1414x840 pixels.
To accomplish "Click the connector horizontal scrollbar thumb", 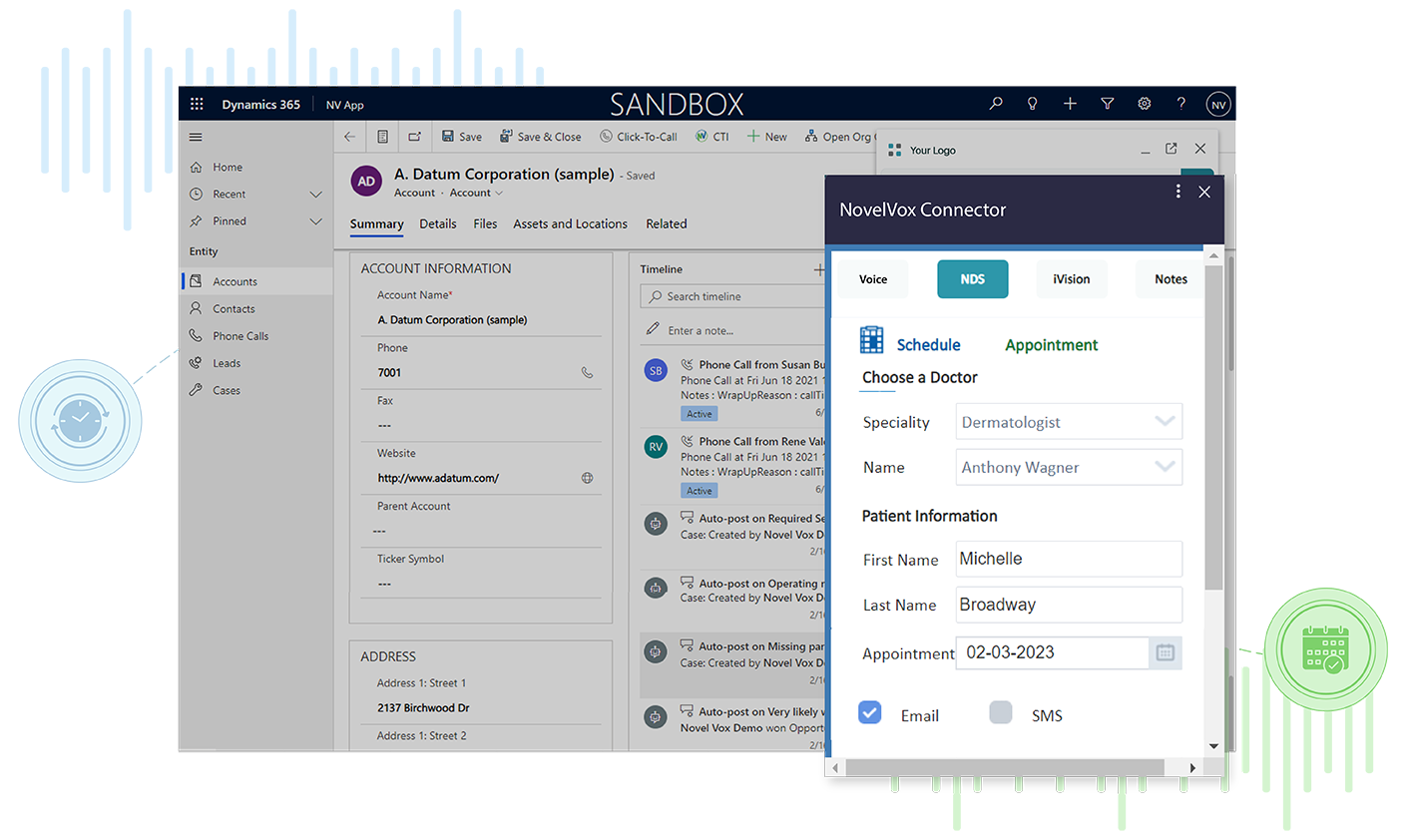I will [x=1005, y=767].
